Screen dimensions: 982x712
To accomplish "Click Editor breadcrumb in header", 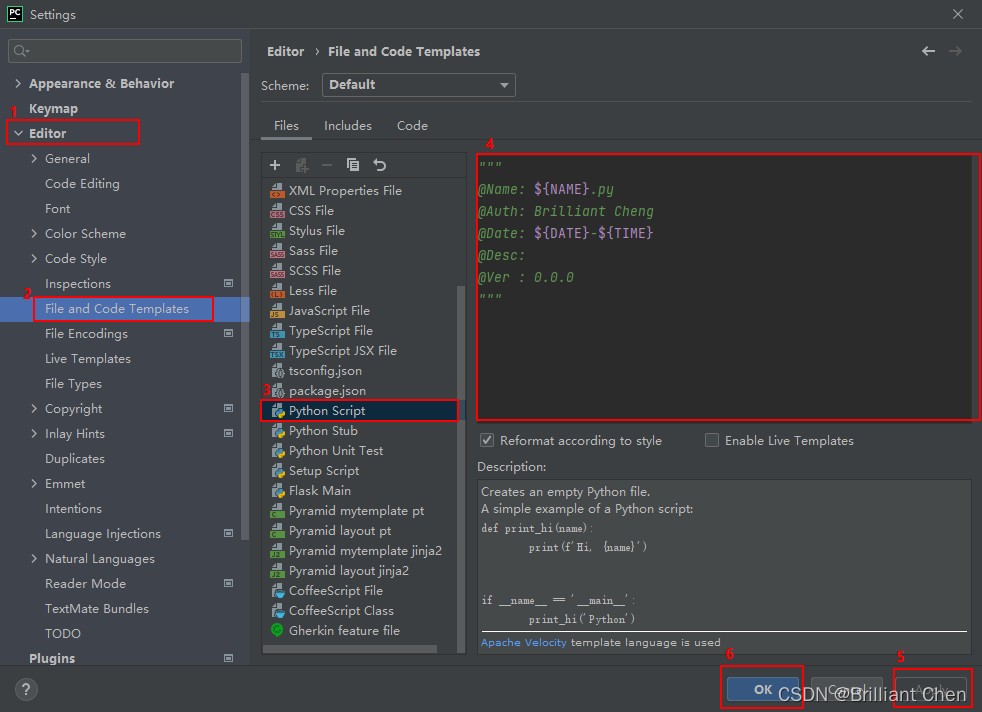I will pos(286,51).
